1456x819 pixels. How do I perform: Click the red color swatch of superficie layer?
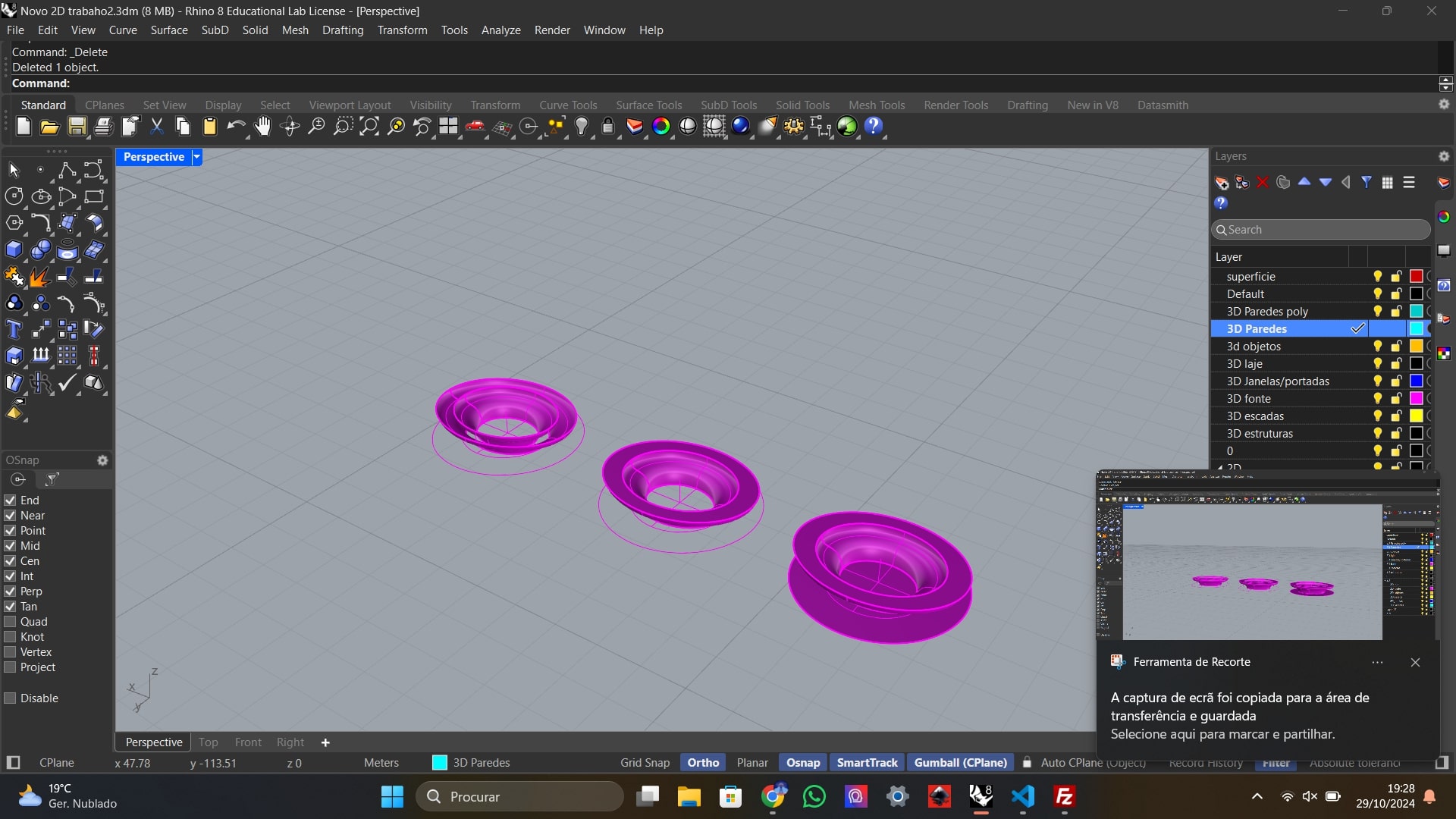tap(1416, 277)
